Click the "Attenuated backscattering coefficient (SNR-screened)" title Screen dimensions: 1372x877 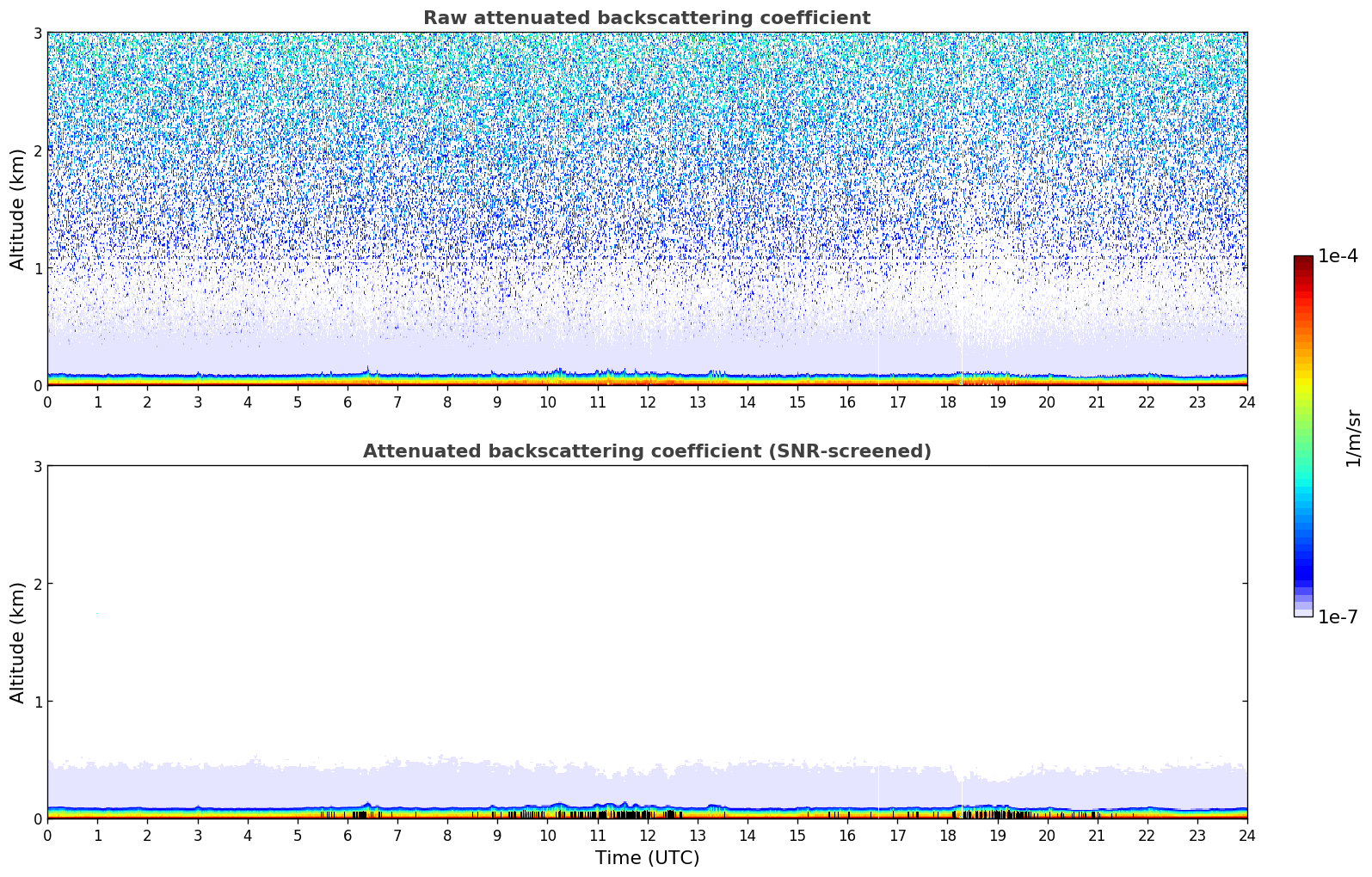pyautogui.click(x=646, y=451)
